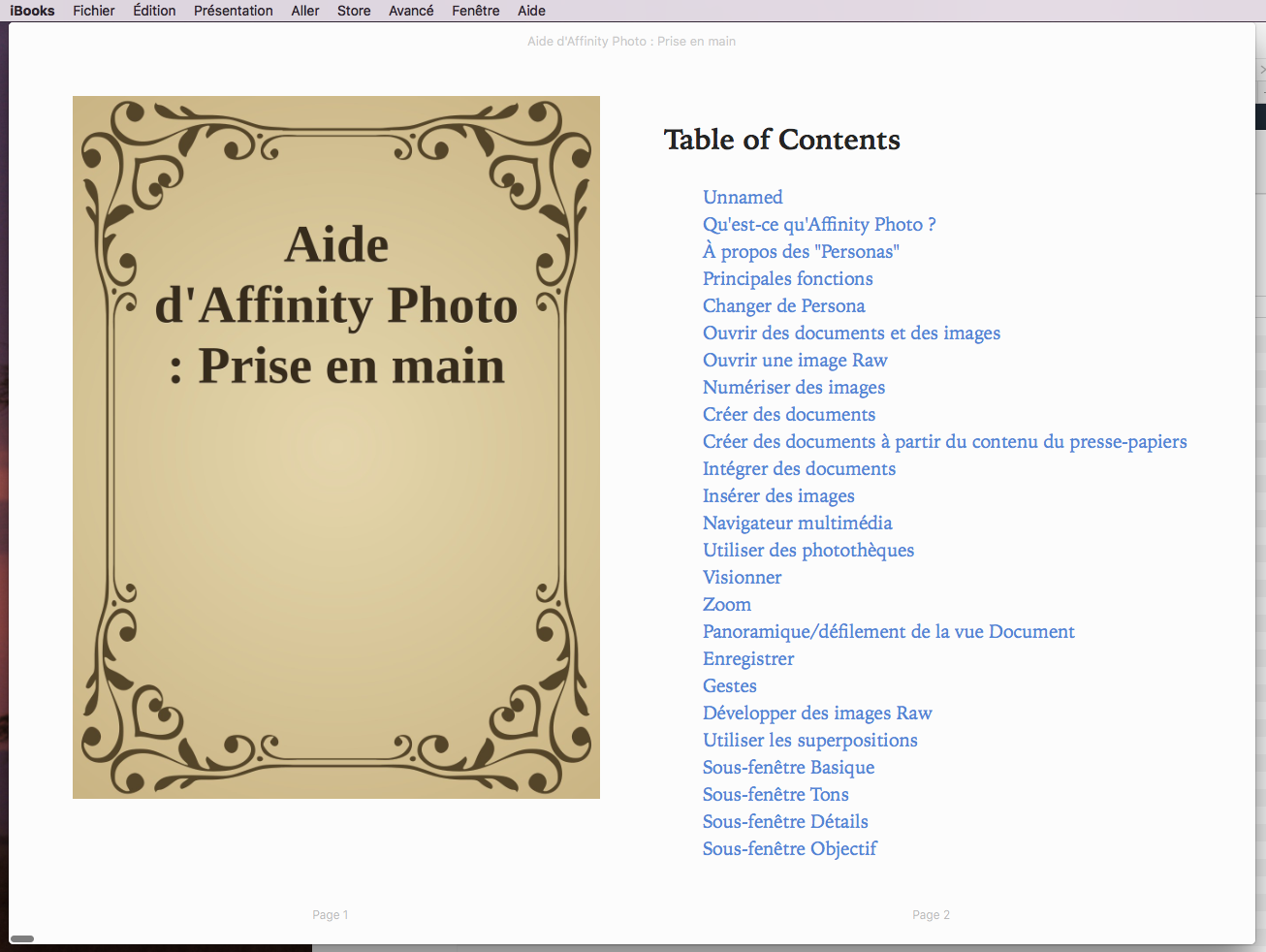The width and height of the screenshot is (1266, 952).
Task: Open the 'Gestes' chapter link
Action: (730, 685)
